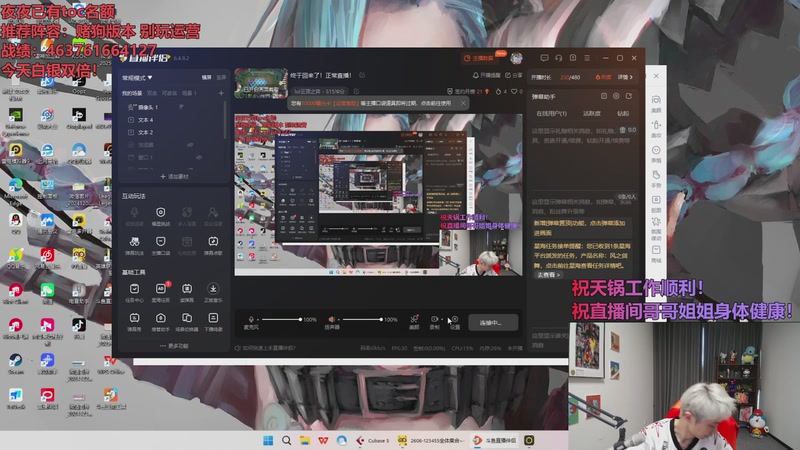The height and width of the screenshot is (450, 800).
Task: Adjust the microphone volume slider
Action: tap(281, 319)
